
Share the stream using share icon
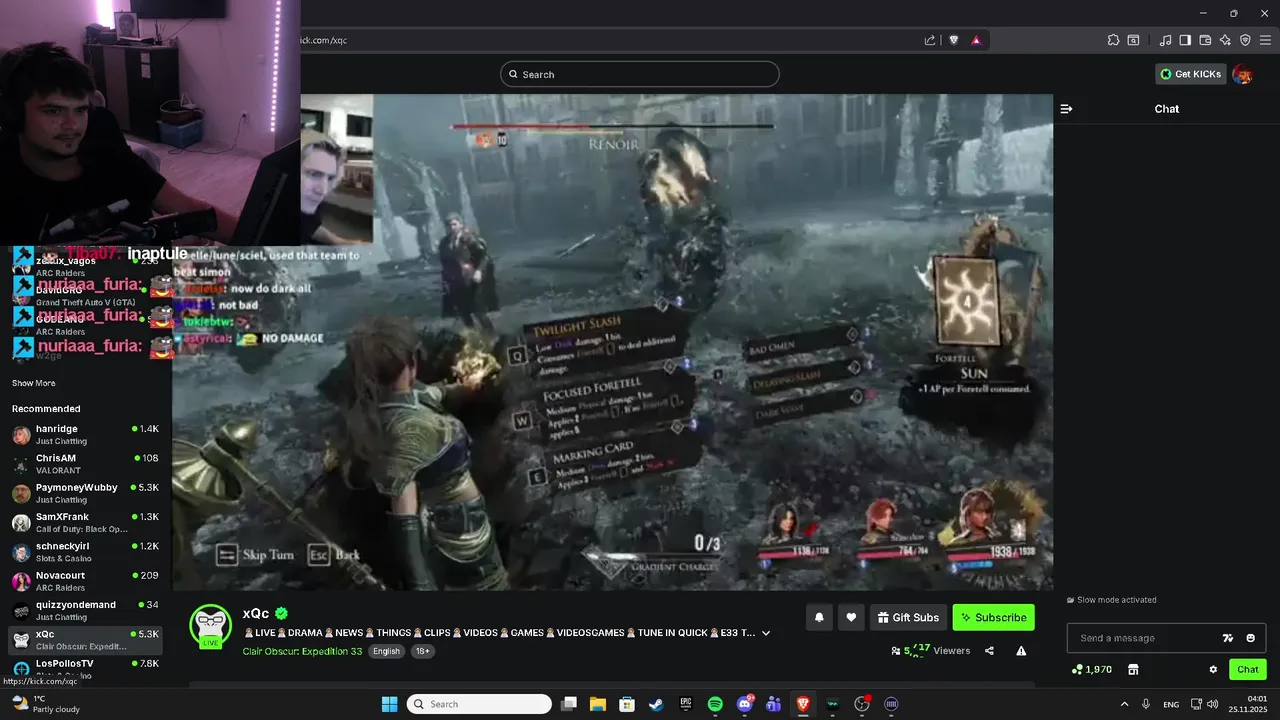coord(989,651)
